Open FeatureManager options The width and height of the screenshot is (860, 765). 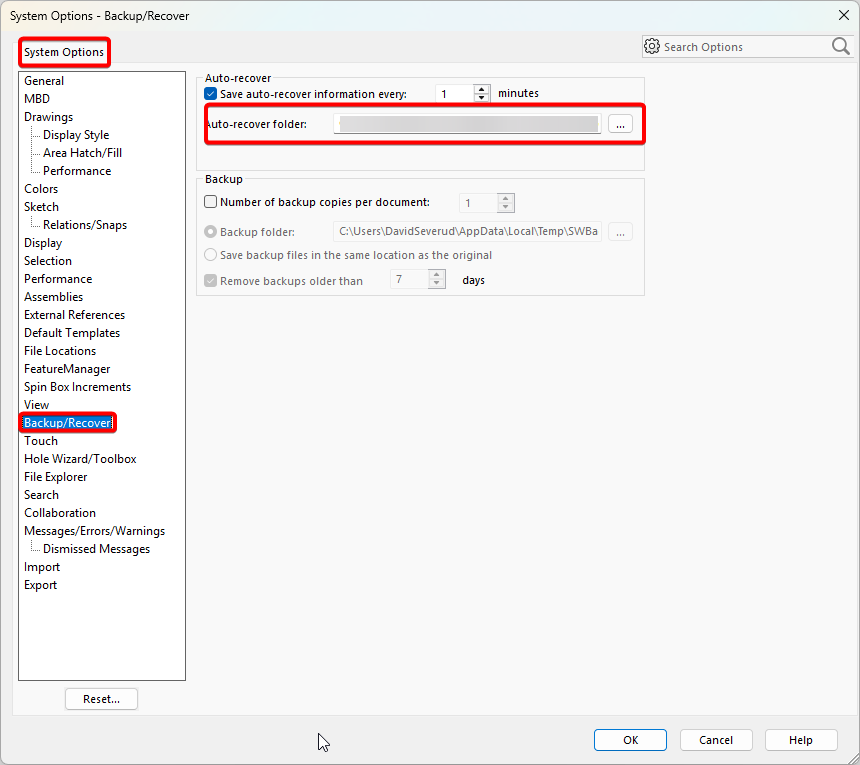click(x=67, y=369)
